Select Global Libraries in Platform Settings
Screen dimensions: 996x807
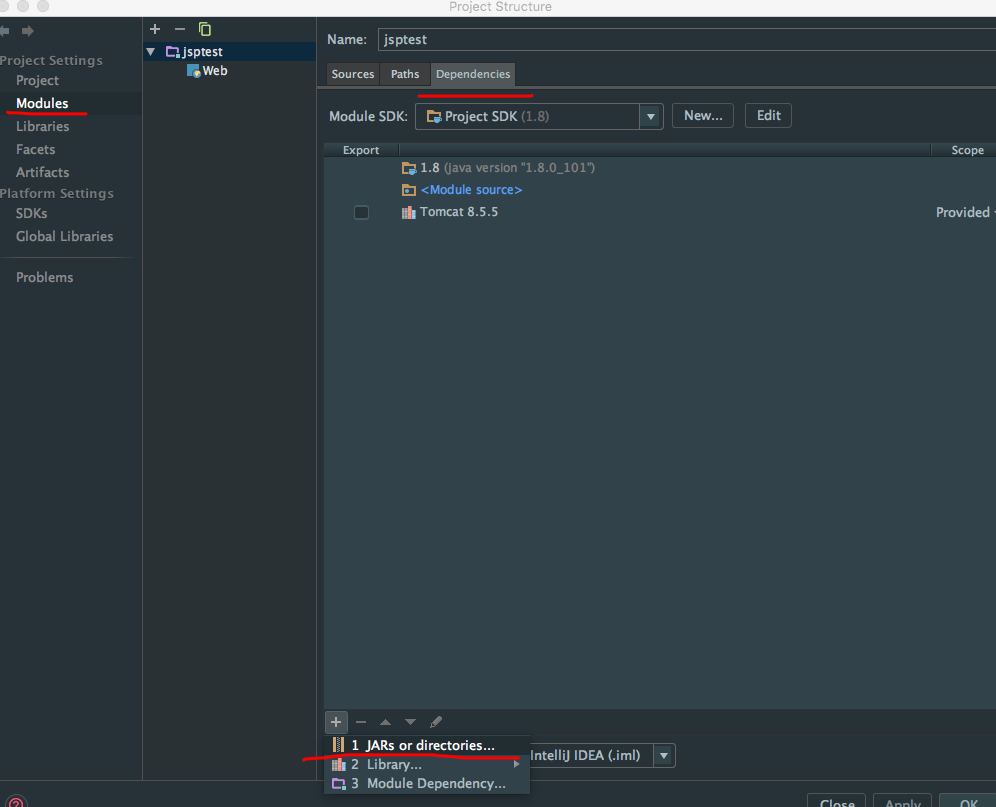coord(65,236)
